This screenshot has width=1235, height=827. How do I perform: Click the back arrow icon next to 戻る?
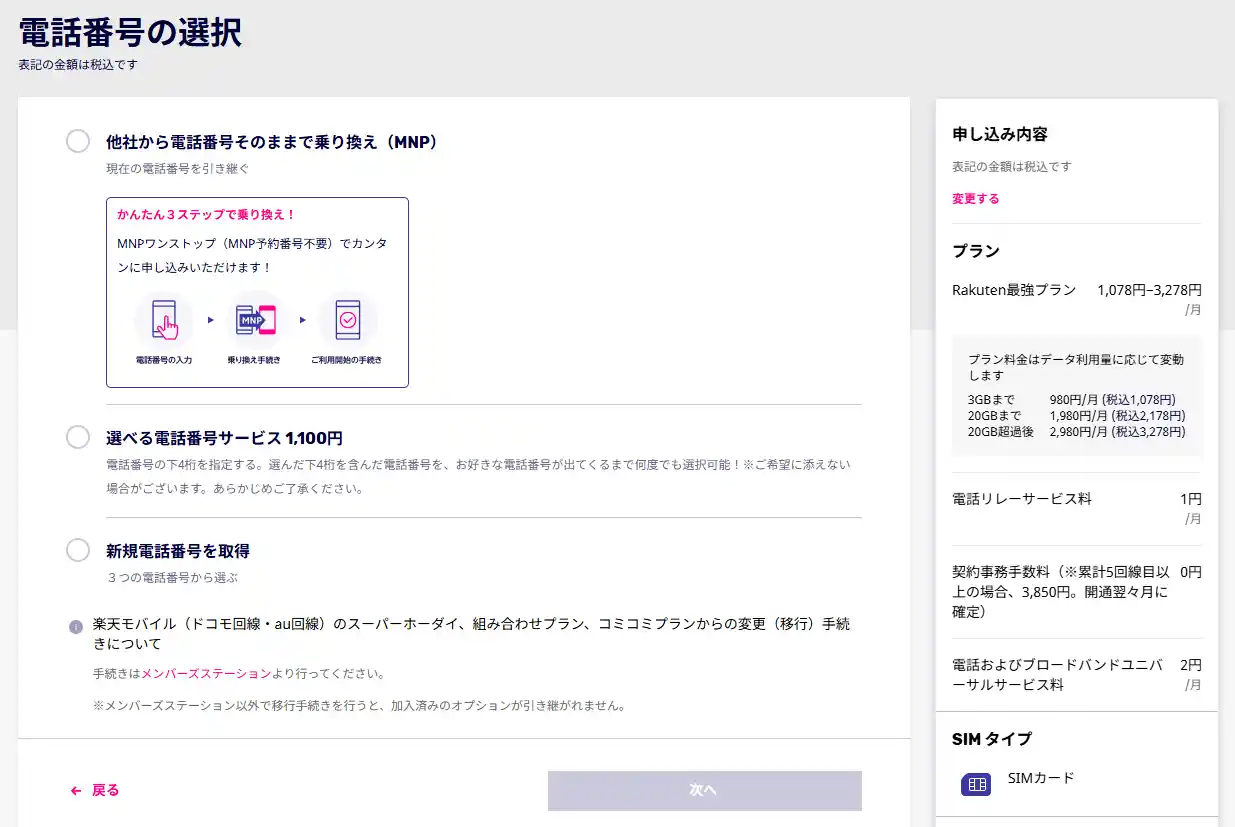(76, 790)
